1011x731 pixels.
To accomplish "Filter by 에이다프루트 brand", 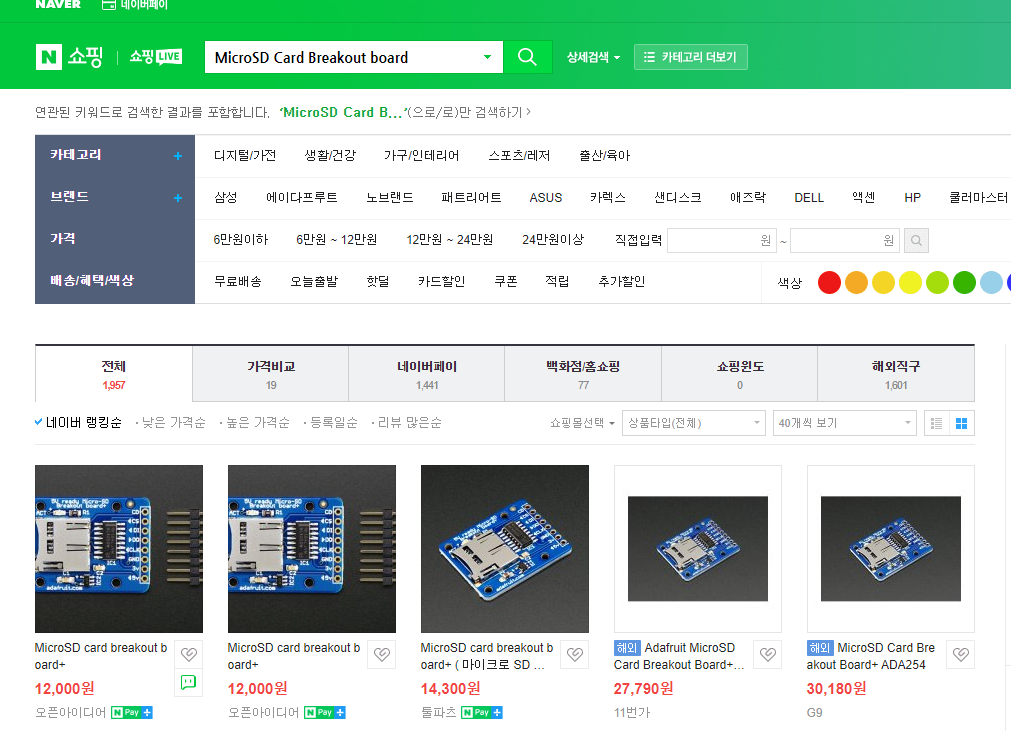I will (x=302, y=197).
